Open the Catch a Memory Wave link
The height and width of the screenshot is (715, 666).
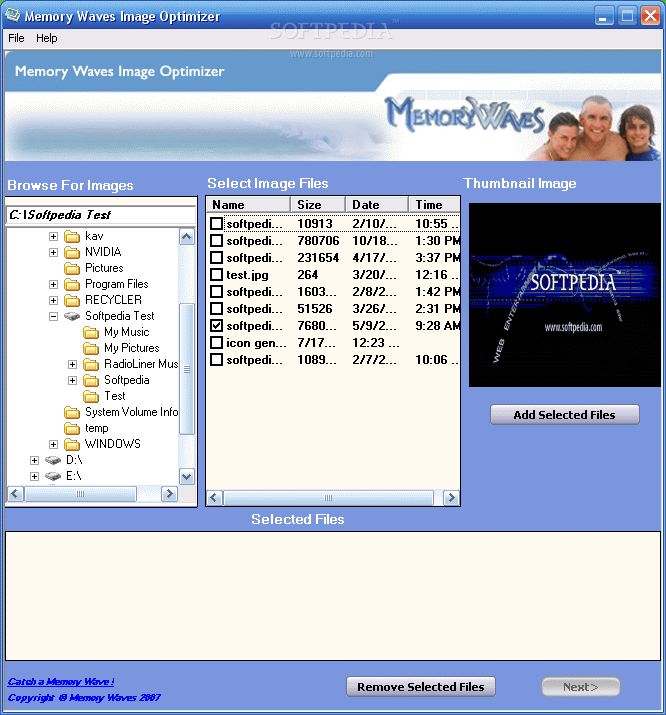[61, 681]
